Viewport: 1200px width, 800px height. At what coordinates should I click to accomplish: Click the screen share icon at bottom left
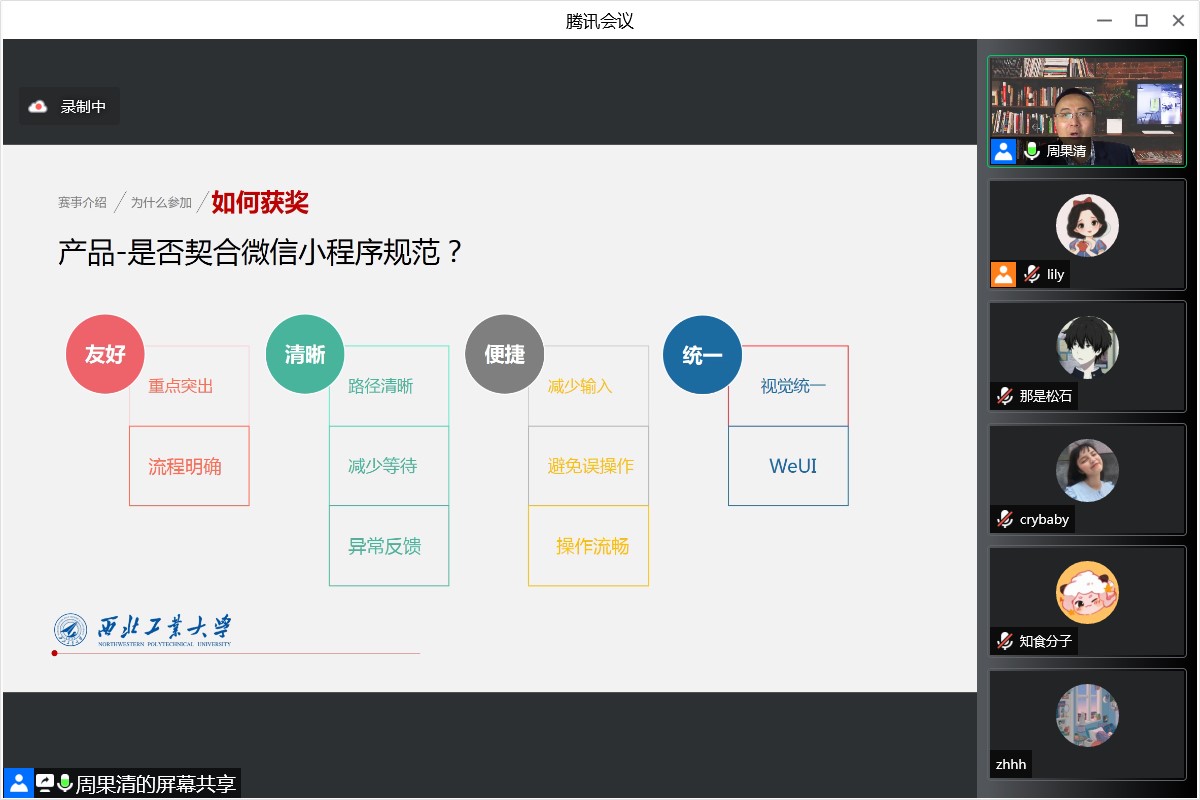[x=45, y=783]
